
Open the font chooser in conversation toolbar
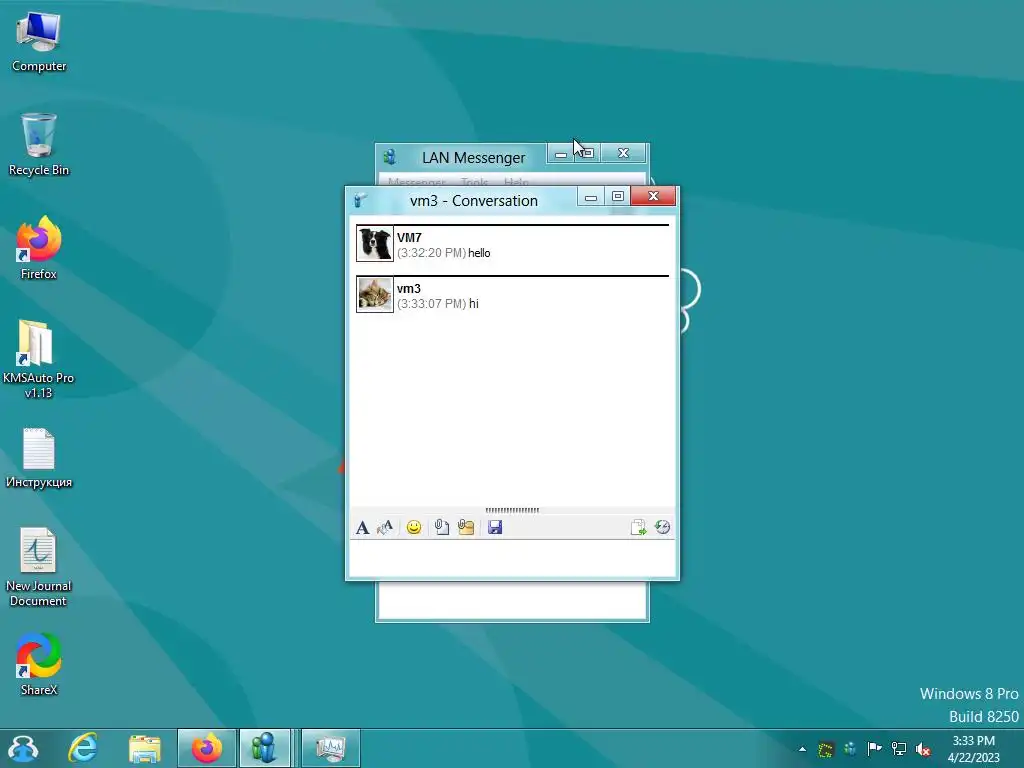(x=362, y=528)
